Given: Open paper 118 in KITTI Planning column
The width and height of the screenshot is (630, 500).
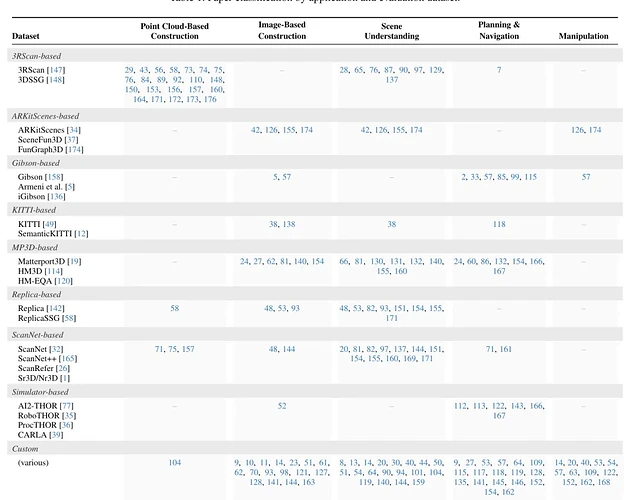Looking at the screenshot, I should pos(499,224).
